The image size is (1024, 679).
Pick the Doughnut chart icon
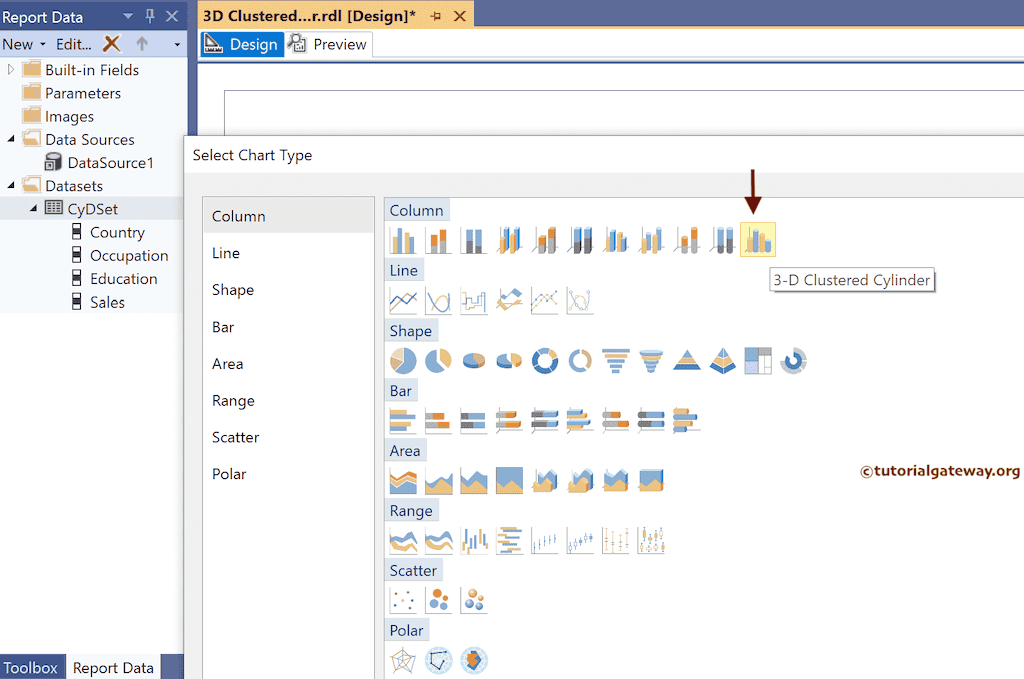[x=545, y=360]
